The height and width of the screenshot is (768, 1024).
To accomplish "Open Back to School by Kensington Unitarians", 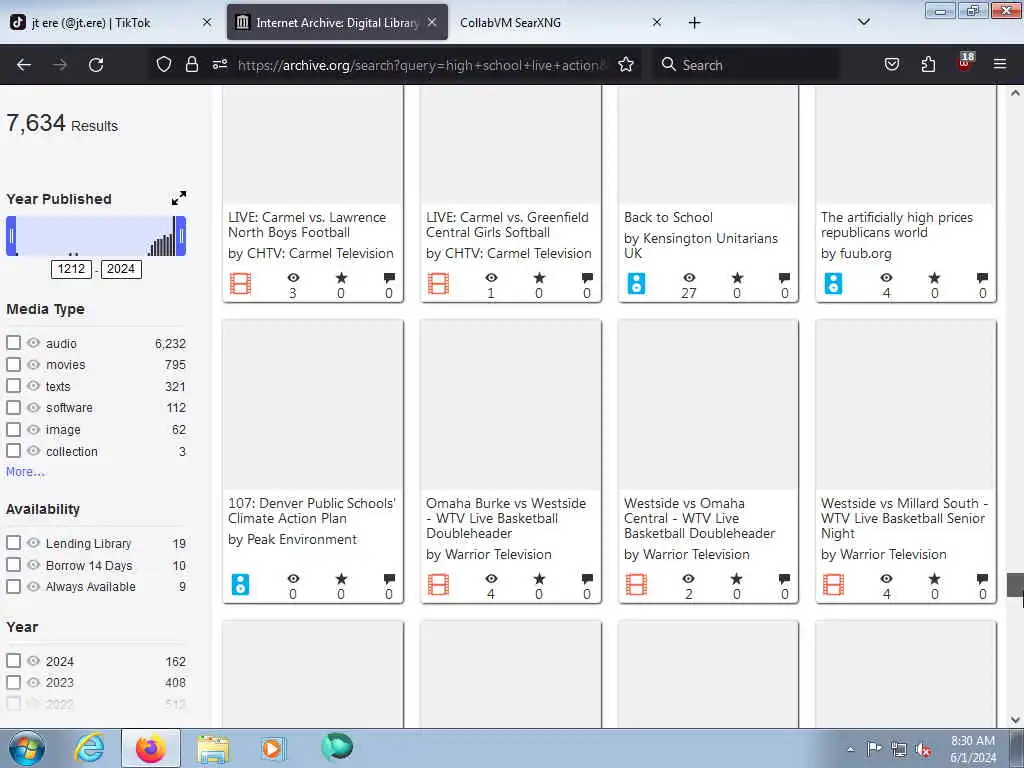I will 668,217.
